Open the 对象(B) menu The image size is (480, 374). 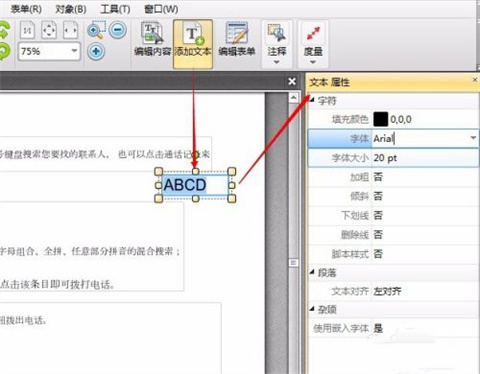pyautogui.click(x=71, y=9)
